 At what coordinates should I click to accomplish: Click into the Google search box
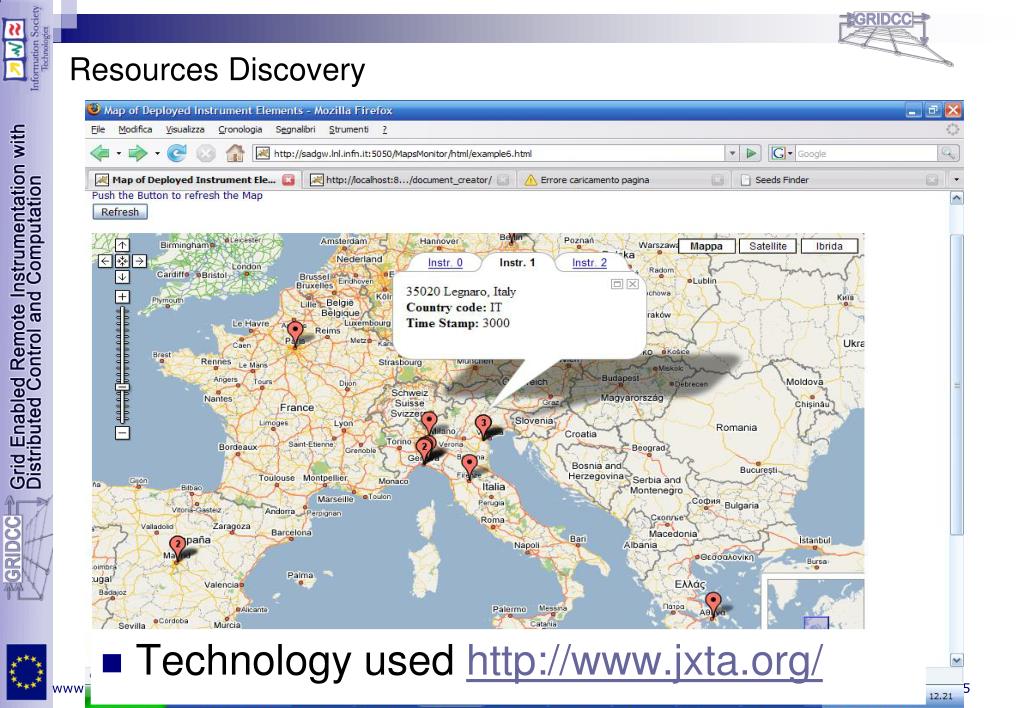(x=866, y=153)
